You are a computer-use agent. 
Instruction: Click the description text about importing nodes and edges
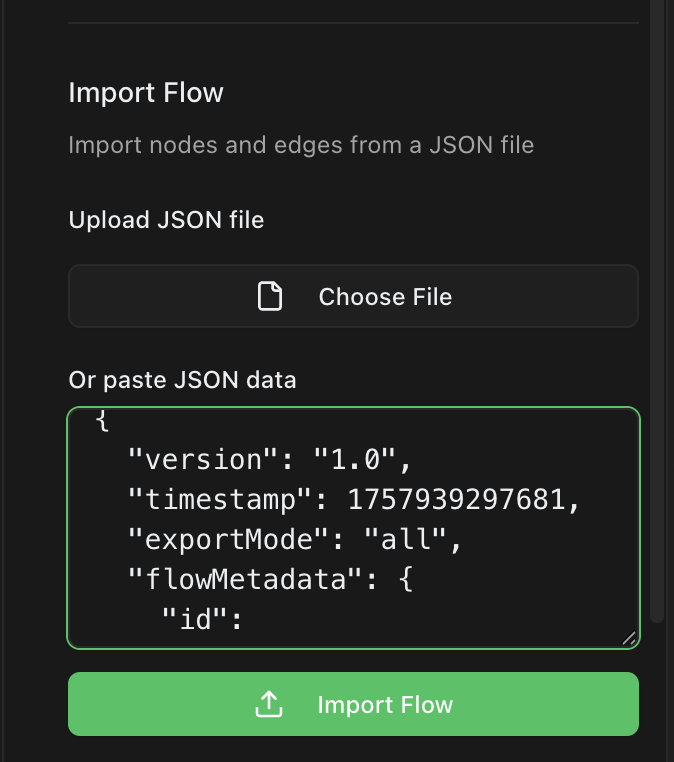click(x=301, y=145)
